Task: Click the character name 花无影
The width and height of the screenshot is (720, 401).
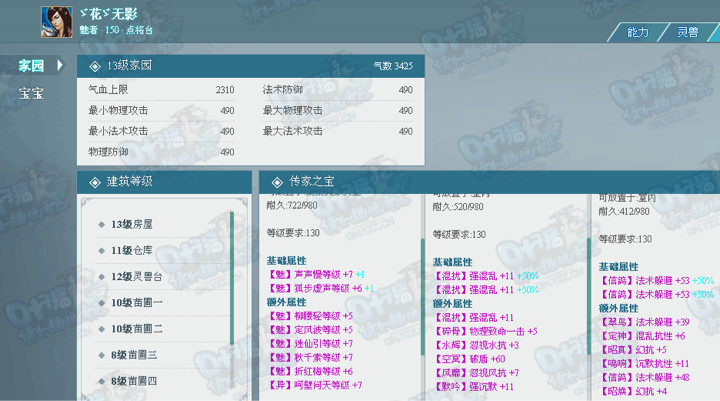Action: [x=110, y=14]
